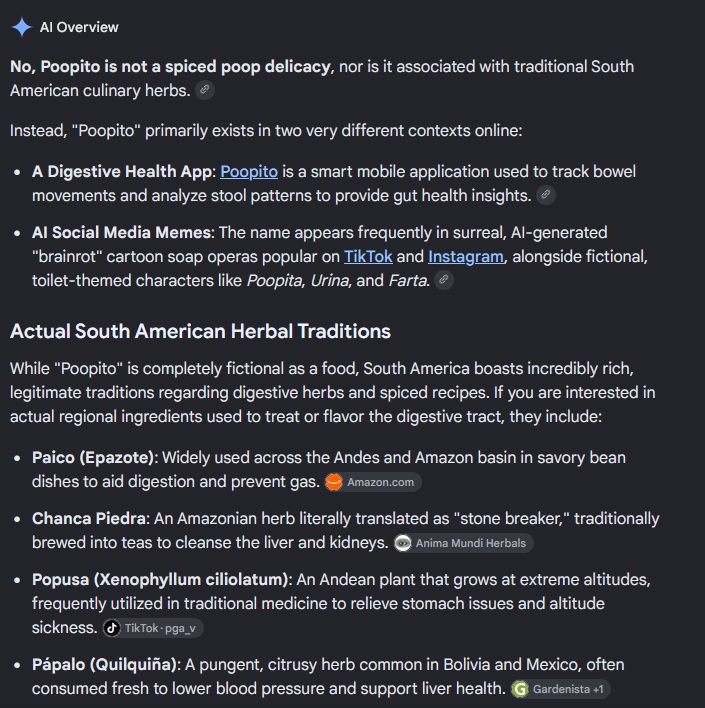Expand the Gardenista +1 additional sources
The height and width of the screenshot is (708, 705).
coord(560,689)
